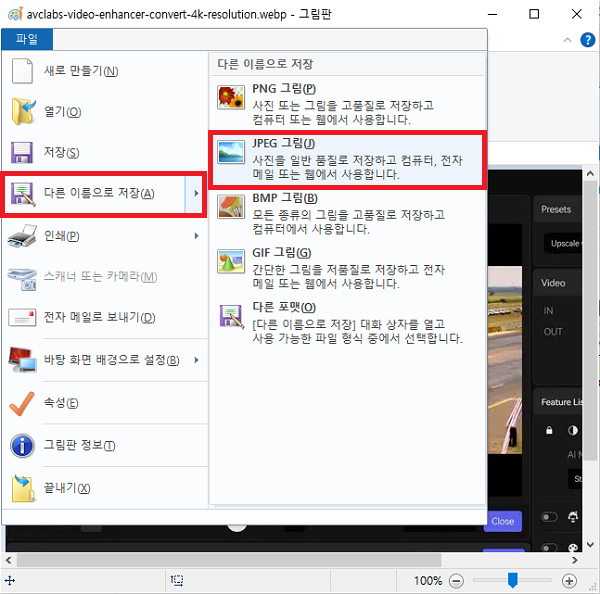Click the Save As (다른 이름으로 저장) floppy-pencil icon
This screenshot has width=600, height=594.
[23, 194]
